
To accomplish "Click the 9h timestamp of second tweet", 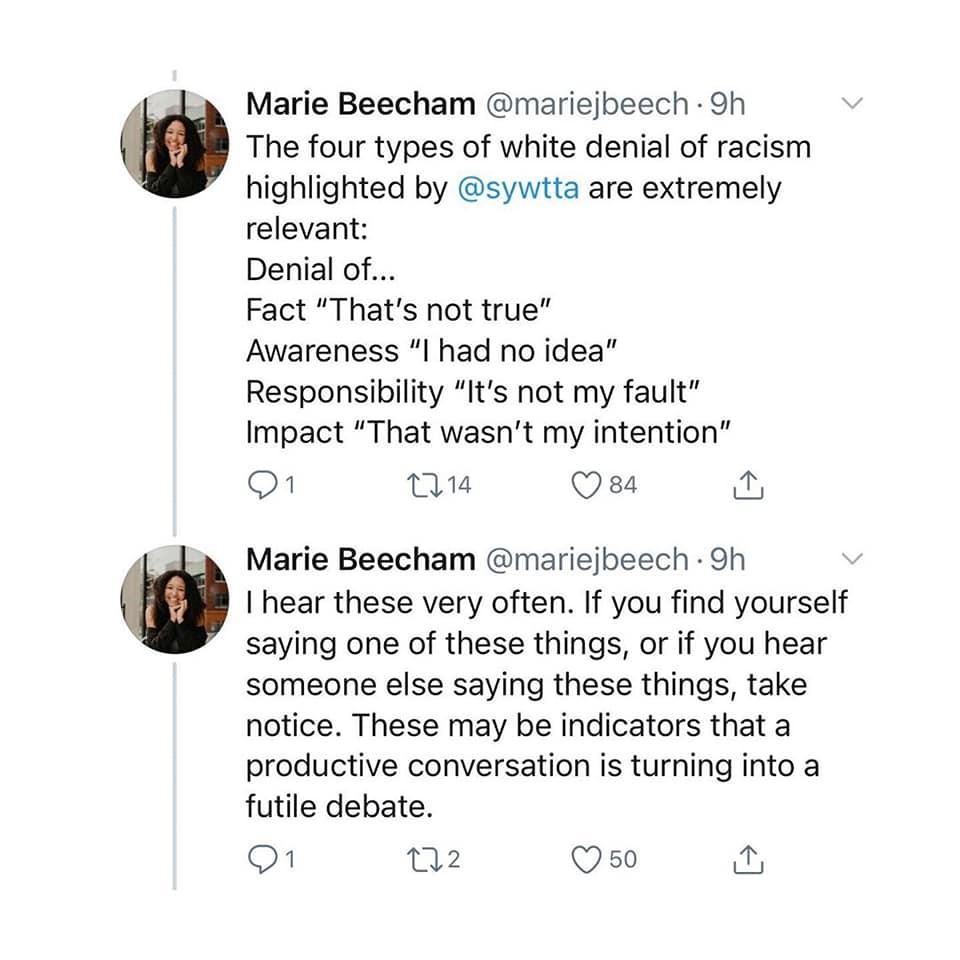I will 727,559.
